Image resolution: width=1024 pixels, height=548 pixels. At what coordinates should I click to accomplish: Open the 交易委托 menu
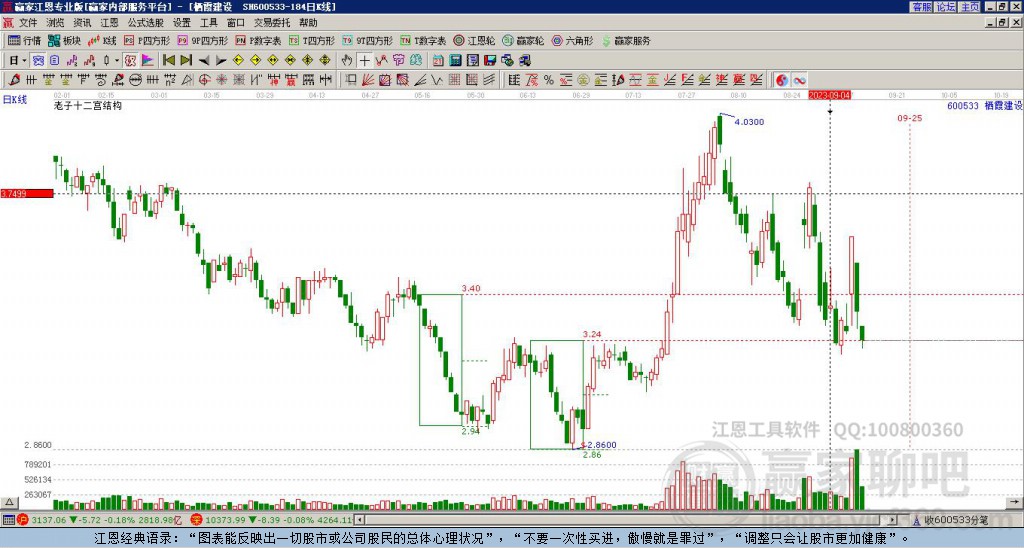click(272, 23)
